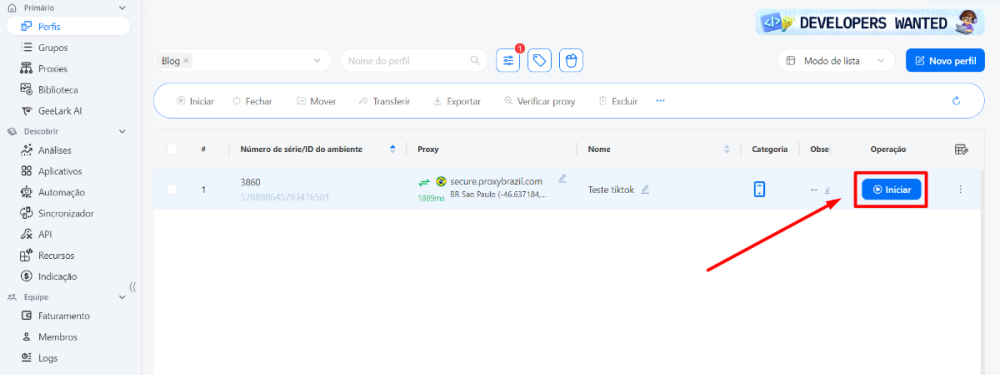Open the more actions ellipsis in toolbar

(661, 101)
